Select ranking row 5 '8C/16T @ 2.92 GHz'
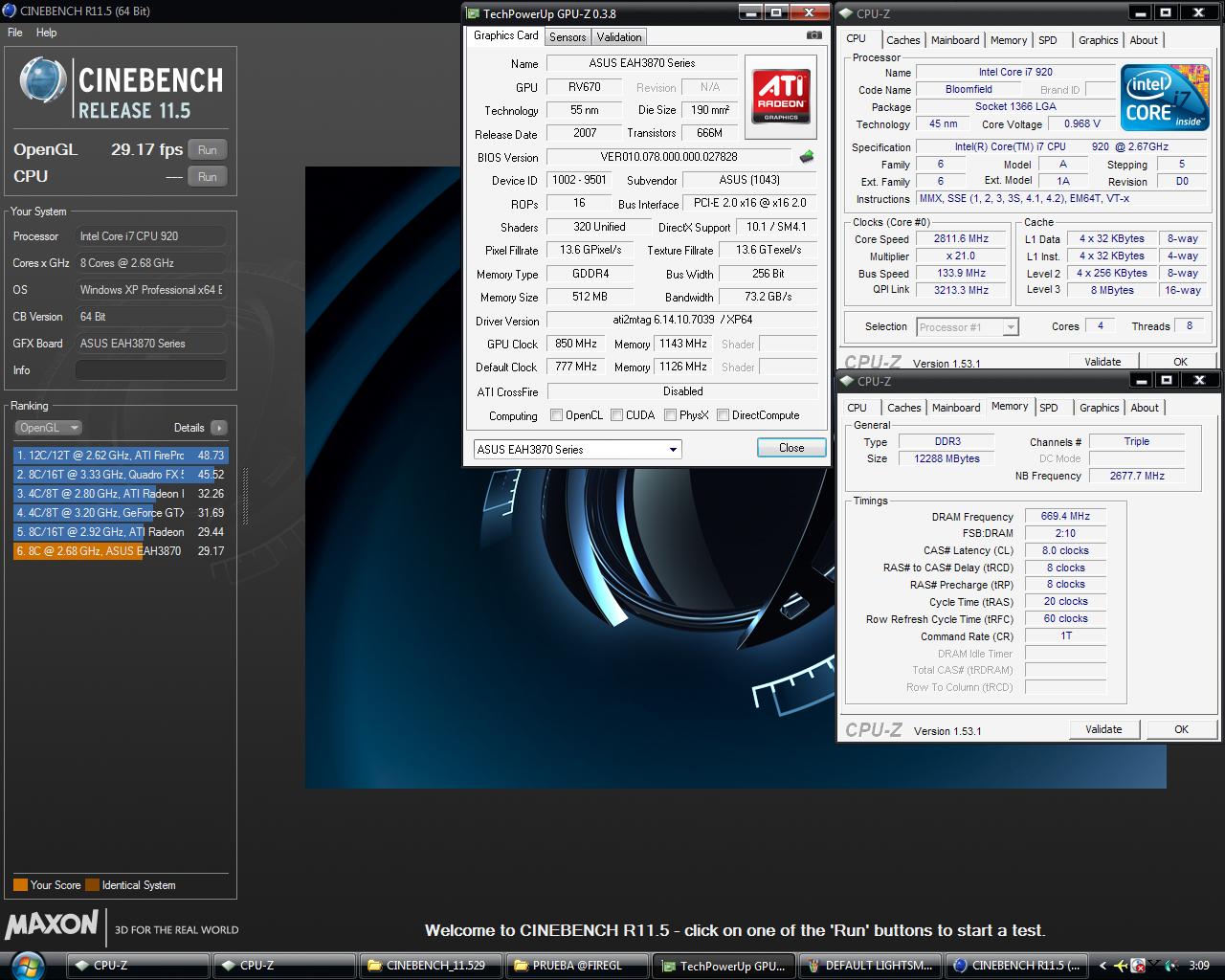This screenshot has width=1225, height=980. click(121, 532)
